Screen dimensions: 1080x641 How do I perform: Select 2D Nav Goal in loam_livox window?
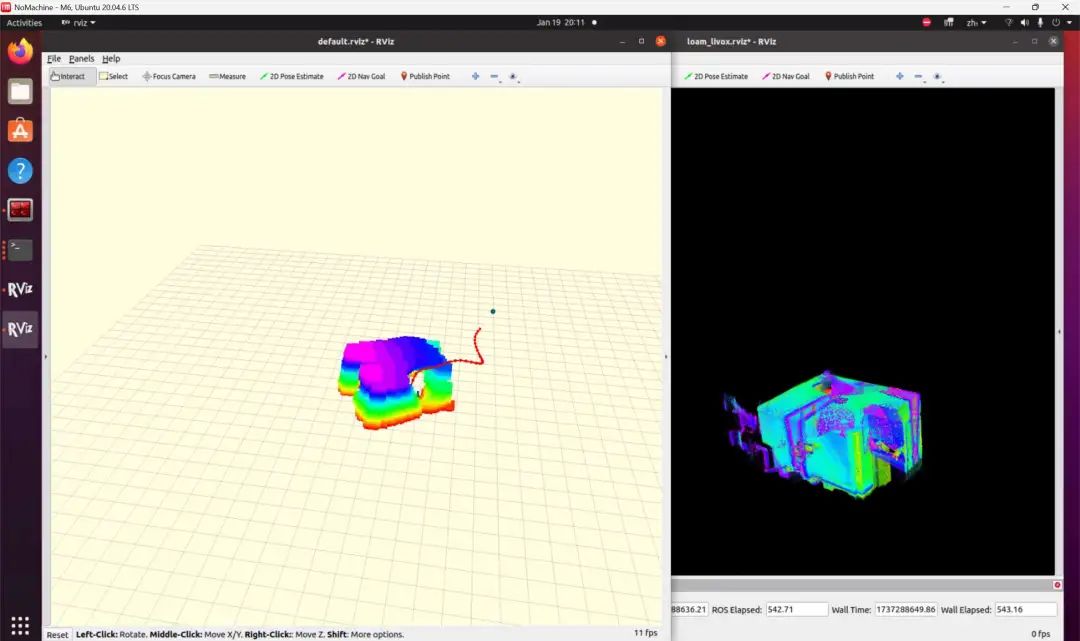(x=786, y=76)
